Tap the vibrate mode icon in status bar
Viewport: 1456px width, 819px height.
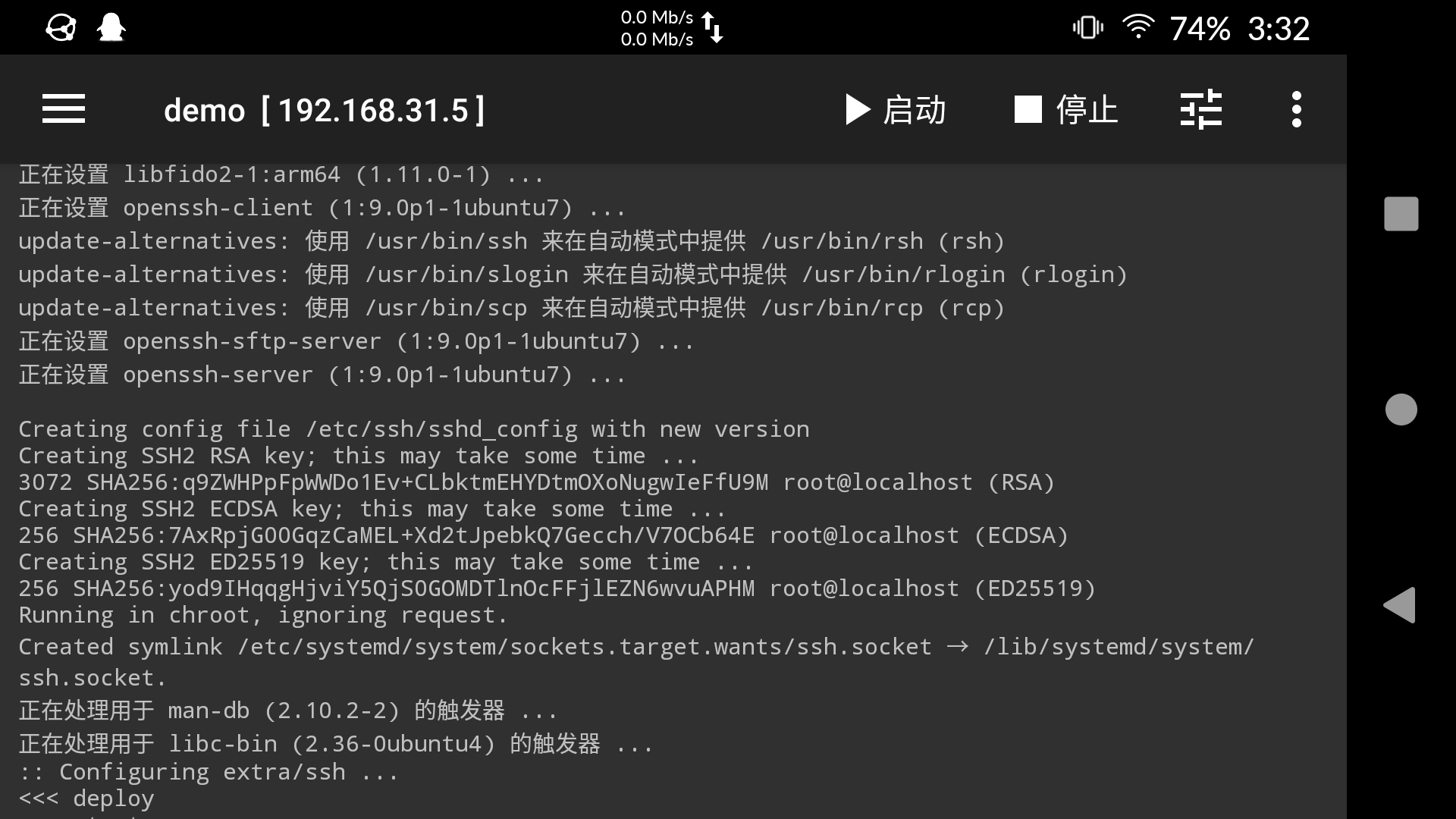pyautogui.click(x=1087, y=27)
